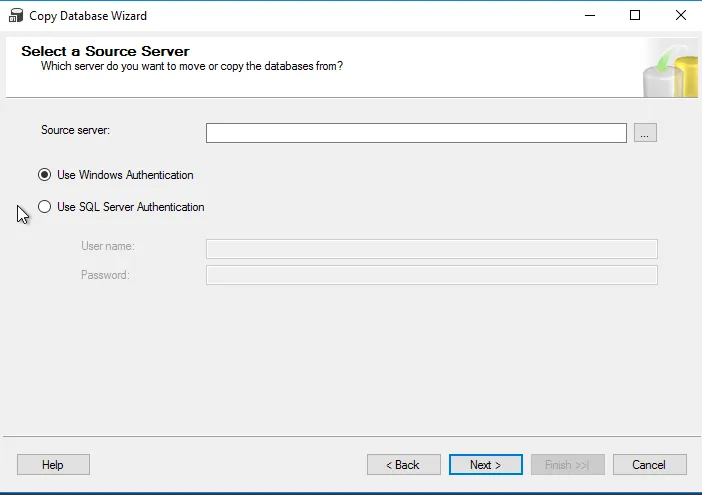Open Help for the wizard
Image resolution: width=702 pixels, height=495 pixels.
click(53, 465)
